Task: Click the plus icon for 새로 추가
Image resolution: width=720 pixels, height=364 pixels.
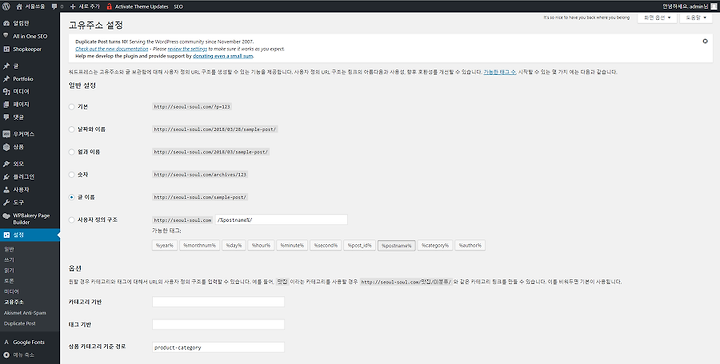Action: pyautogui.click(x=73, y=7)
